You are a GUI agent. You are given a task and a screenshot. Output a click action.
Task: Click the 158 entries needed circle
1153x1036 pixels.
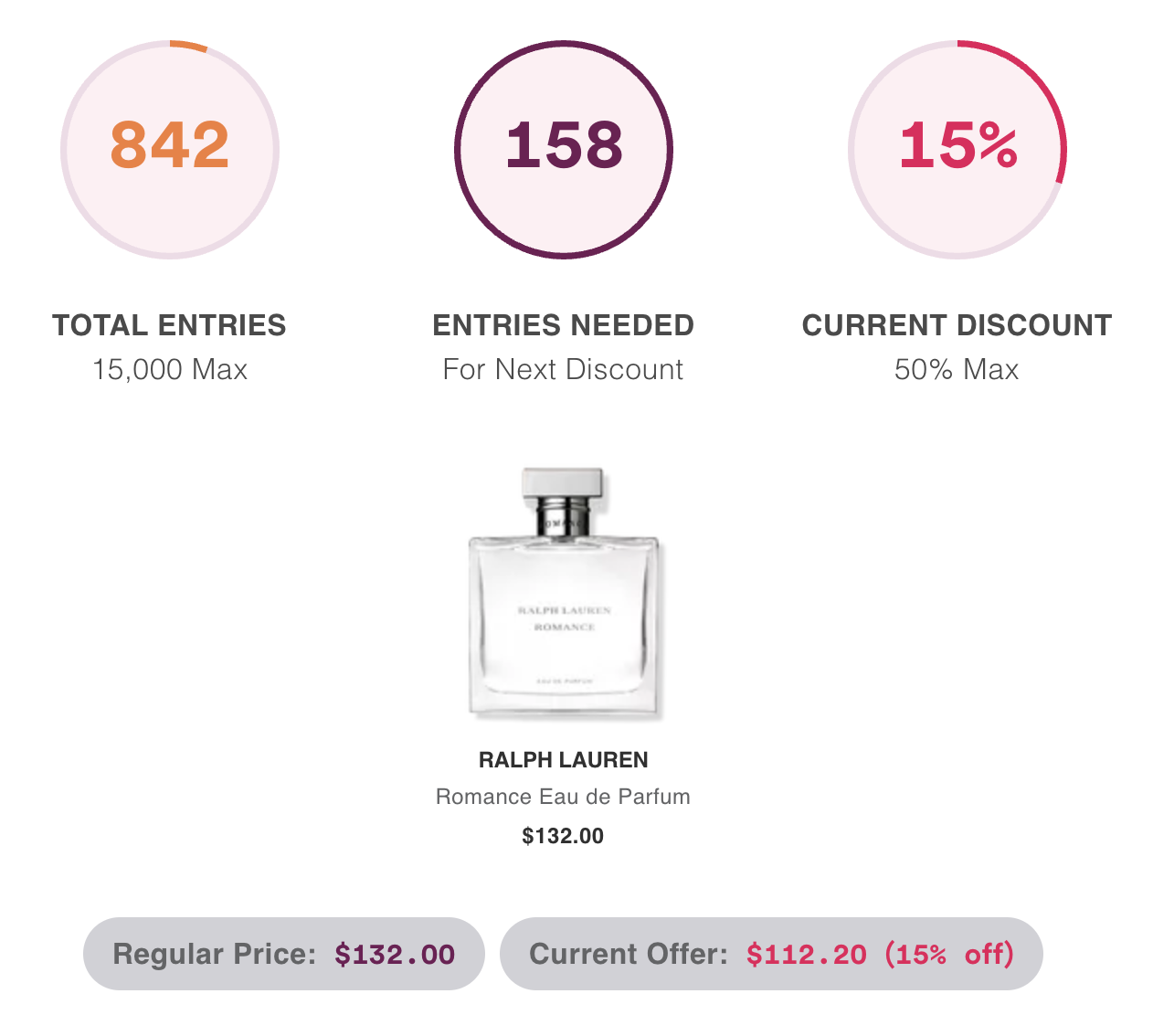[x=564, y=150]
